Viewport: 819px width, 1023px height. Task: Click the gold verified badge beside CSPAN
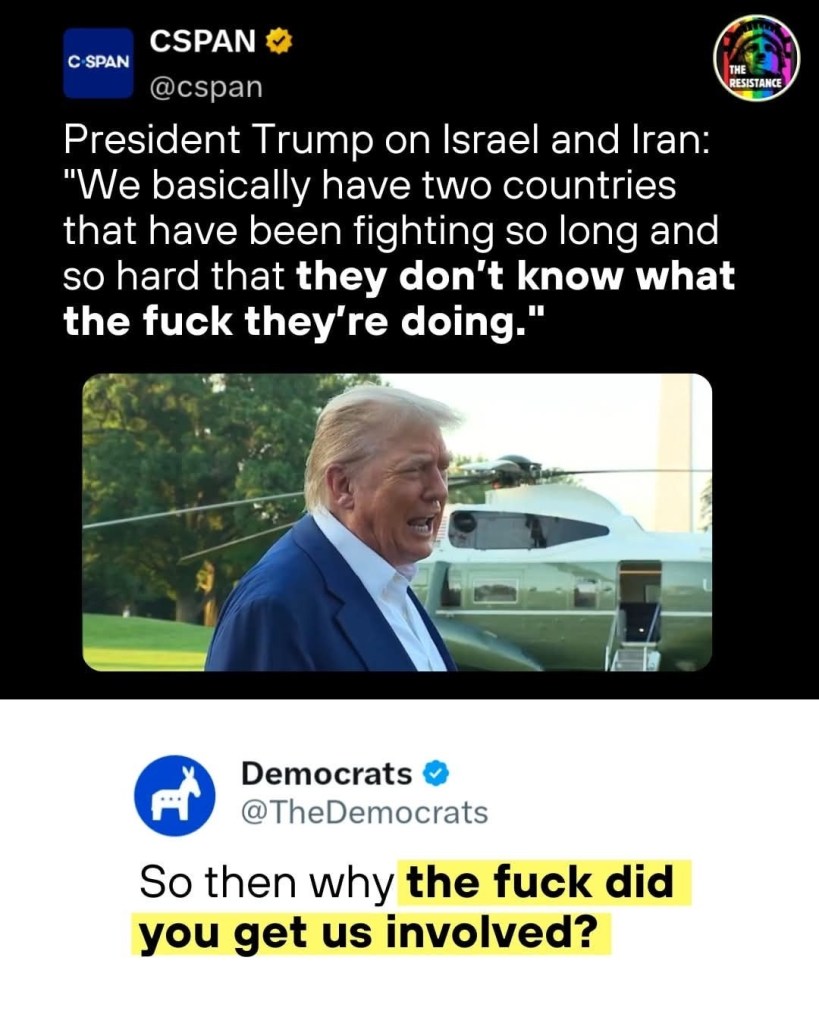click(x=279, y=42)
